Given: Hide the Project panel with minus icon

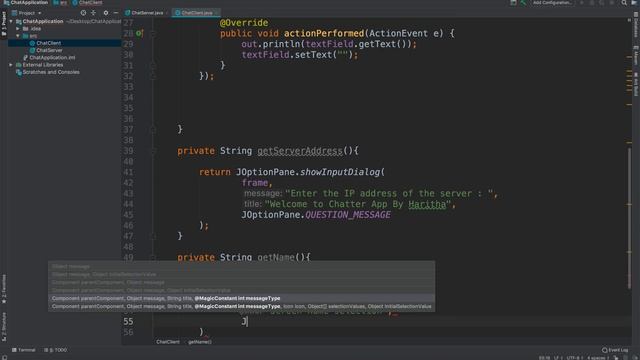Looking at the screenshot, I should (116, 13).
